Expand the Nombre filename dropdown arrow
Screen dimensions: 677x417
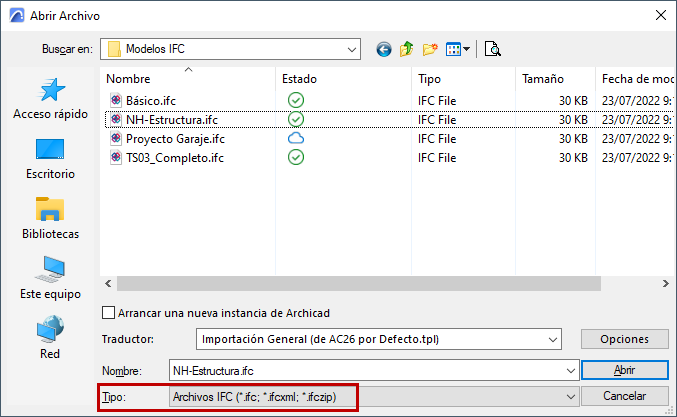click(570, 371)
